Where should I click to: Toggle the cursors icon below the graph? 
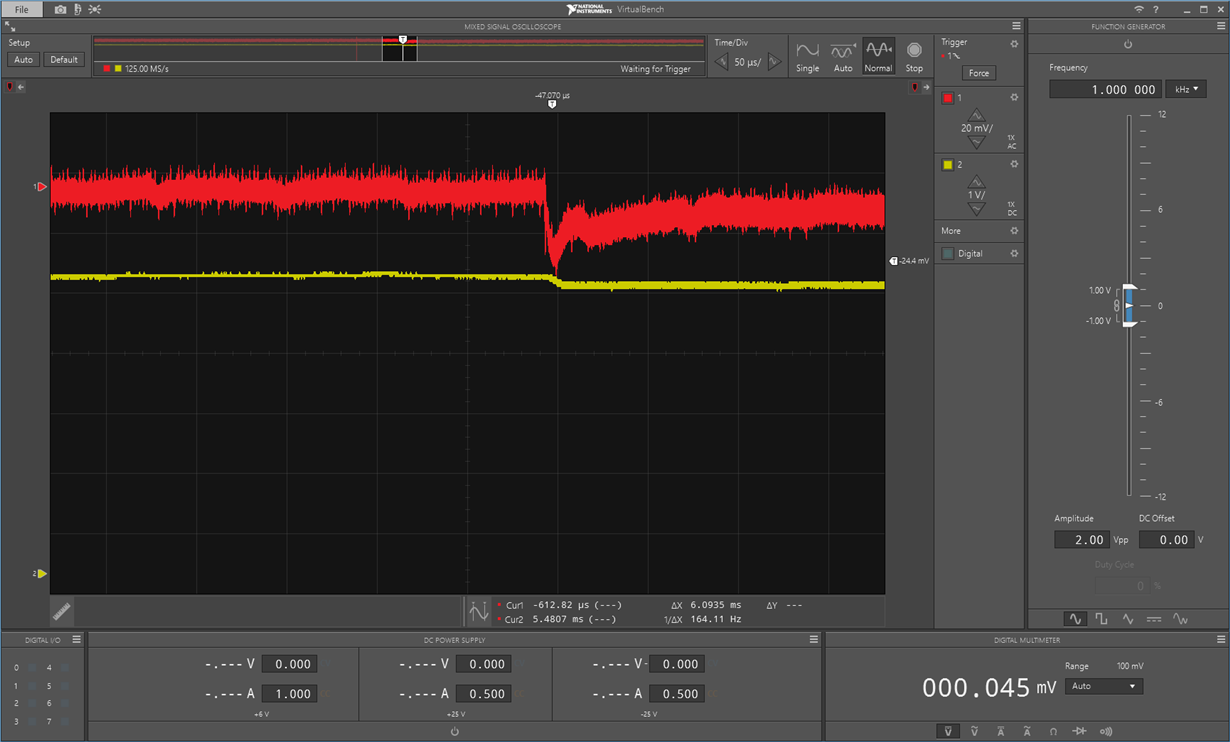478,611
